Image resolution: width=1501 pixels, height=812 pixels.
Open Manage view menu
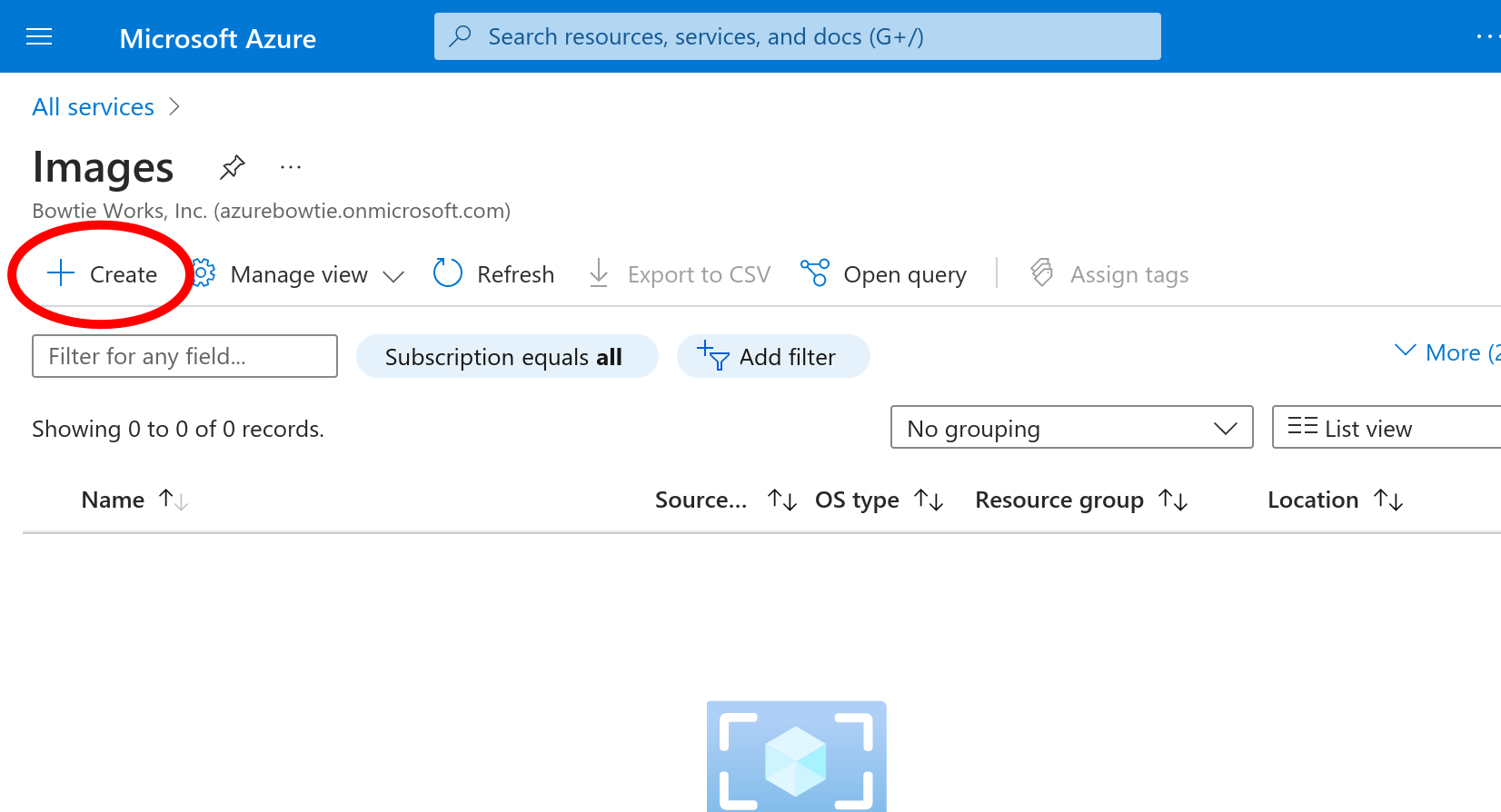pos(298,274)
